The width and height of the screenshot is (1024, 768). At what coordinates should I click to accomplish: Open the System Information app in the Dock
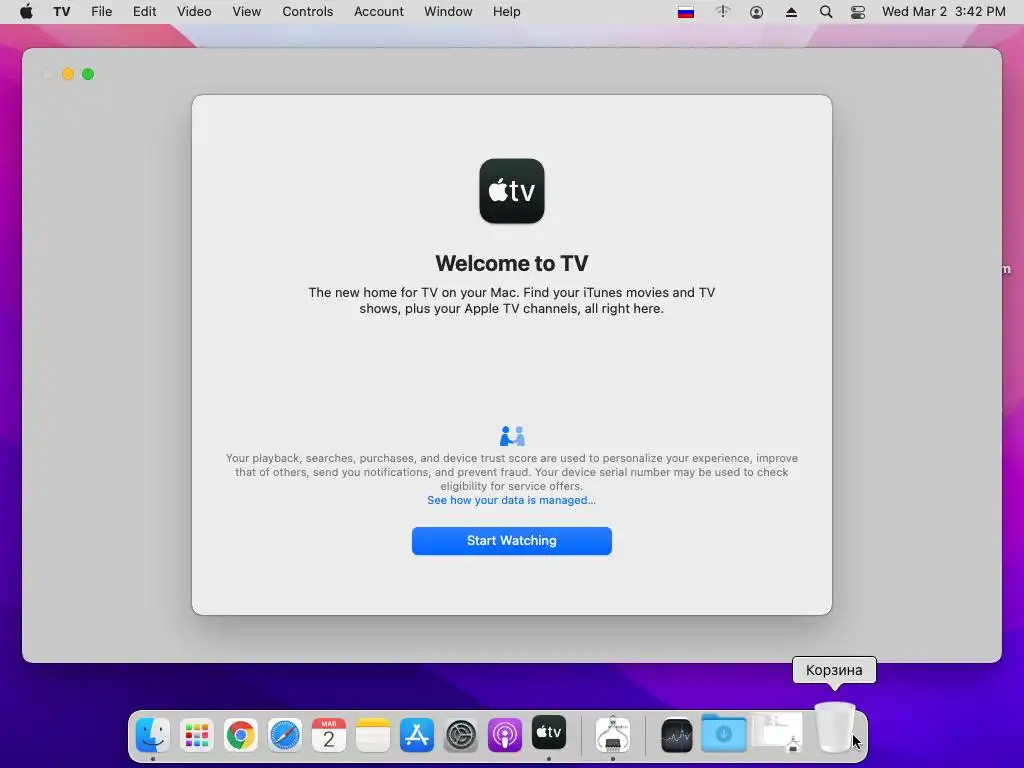tap(613, 734)
